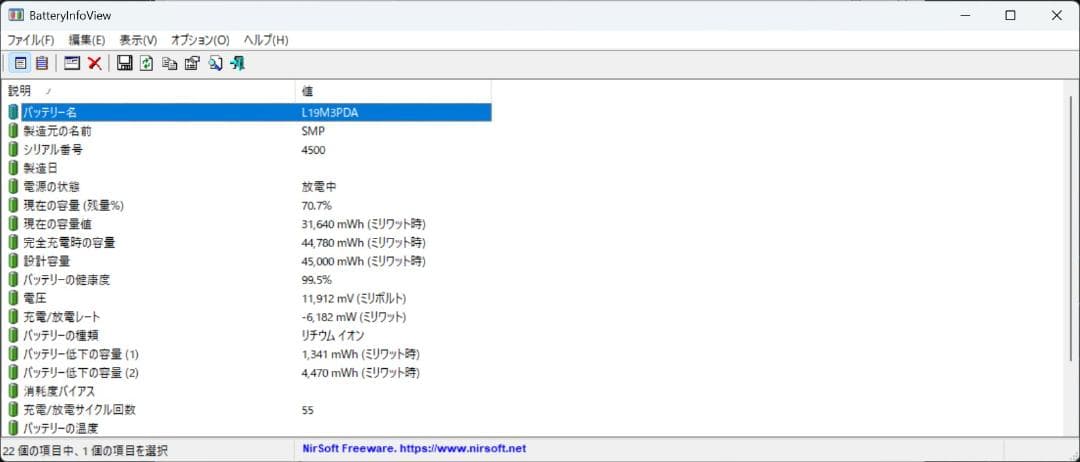This screenshot has width=1080, height=462.
Task: Open the ヘルプ(H) menu
Action: coord(266,40)
